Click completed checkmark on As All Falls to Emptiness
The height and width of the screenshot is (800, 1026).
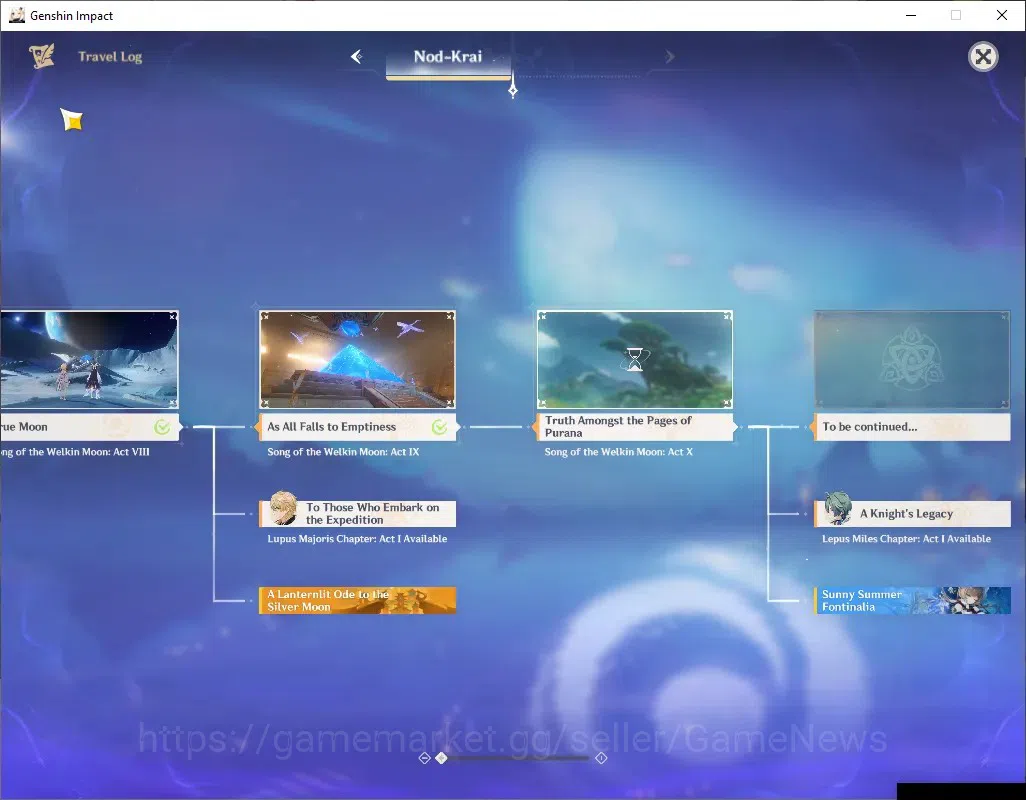(x=440, y=427)
